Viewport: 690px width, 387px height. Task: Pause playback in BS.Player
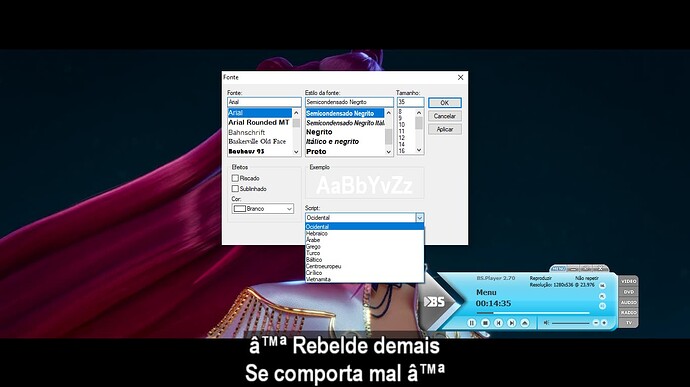pyautogui.click(x=471, y=323)
